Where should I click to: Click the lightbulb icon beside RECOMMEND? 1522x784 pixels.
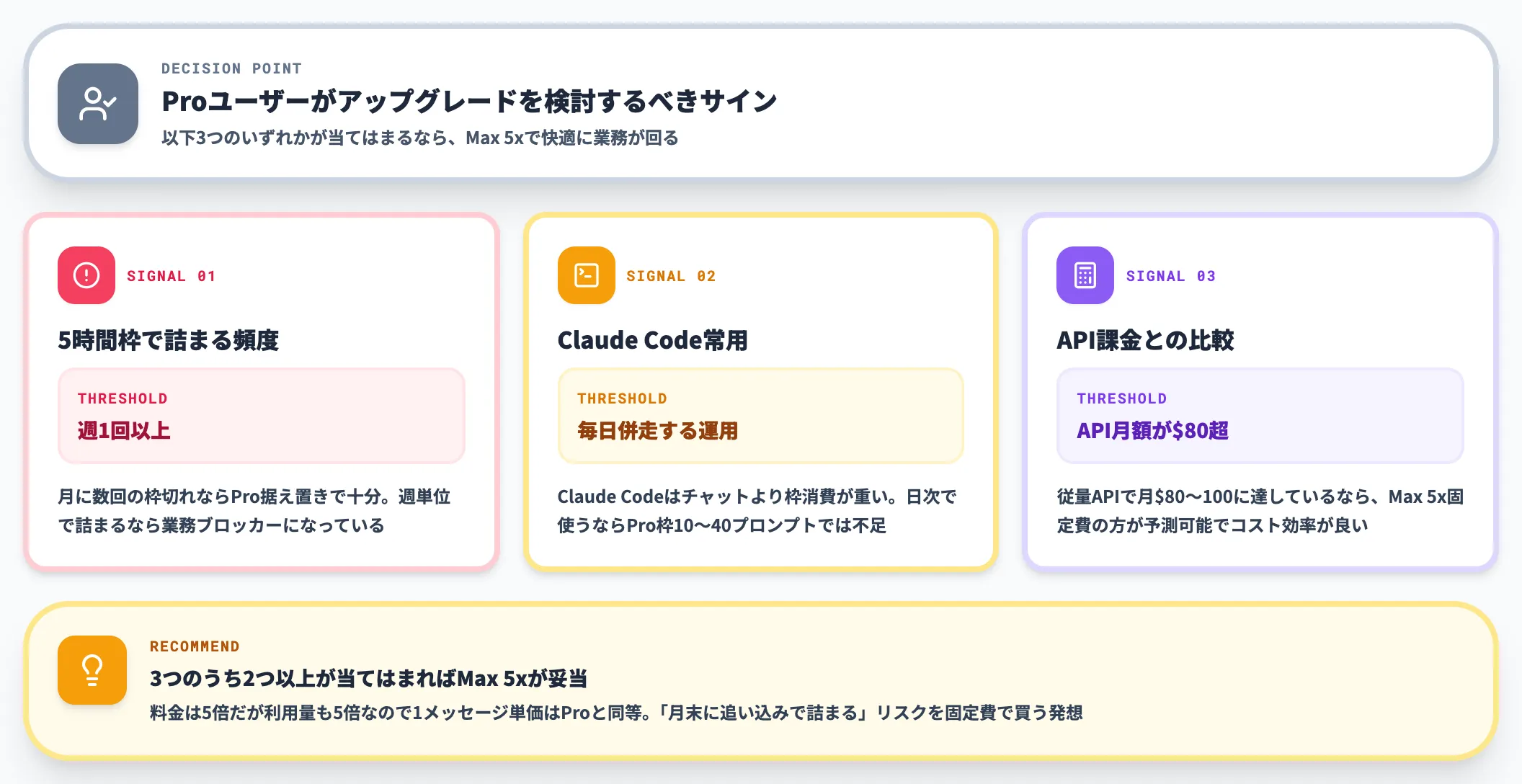92,670
